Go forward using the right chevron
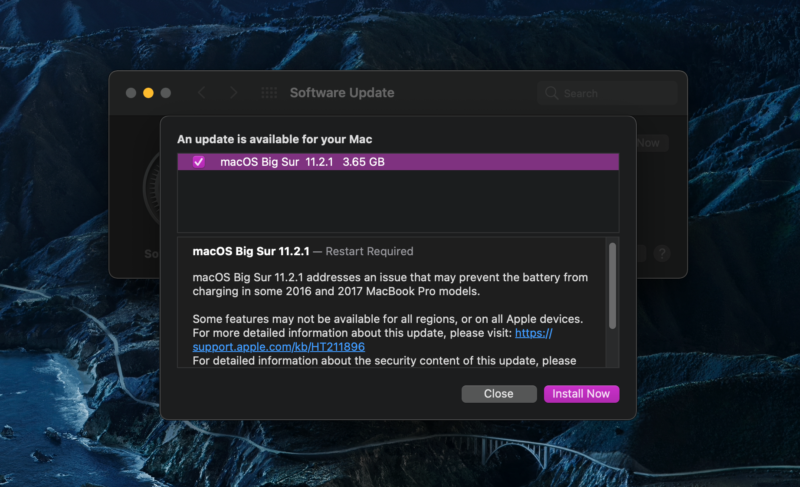The image size is (800, 487). point(234,93)
